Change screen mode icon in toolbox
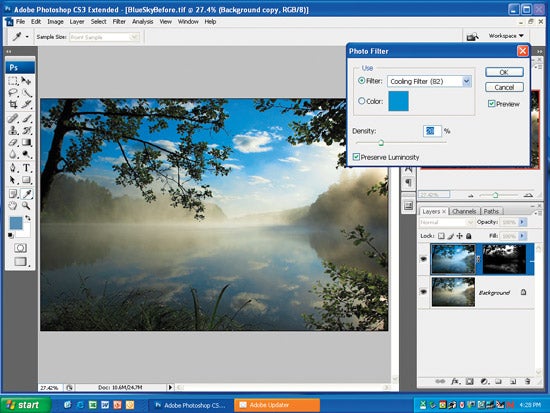Viewport: 550px width, 413px height. (x=20, y=261)
